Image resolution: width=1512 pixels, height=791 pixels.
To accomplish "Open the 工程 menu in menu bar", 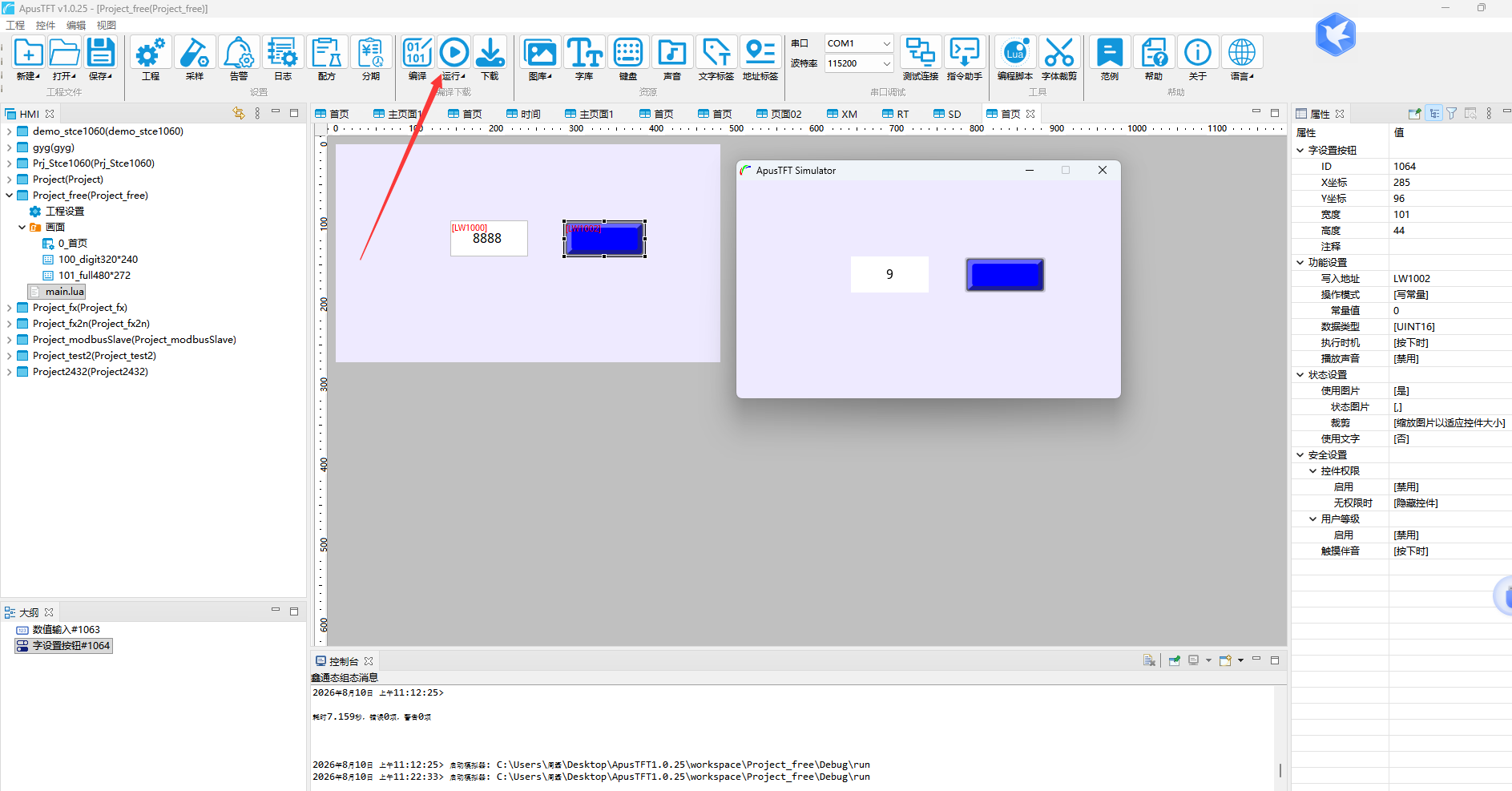I will [15, 26].
